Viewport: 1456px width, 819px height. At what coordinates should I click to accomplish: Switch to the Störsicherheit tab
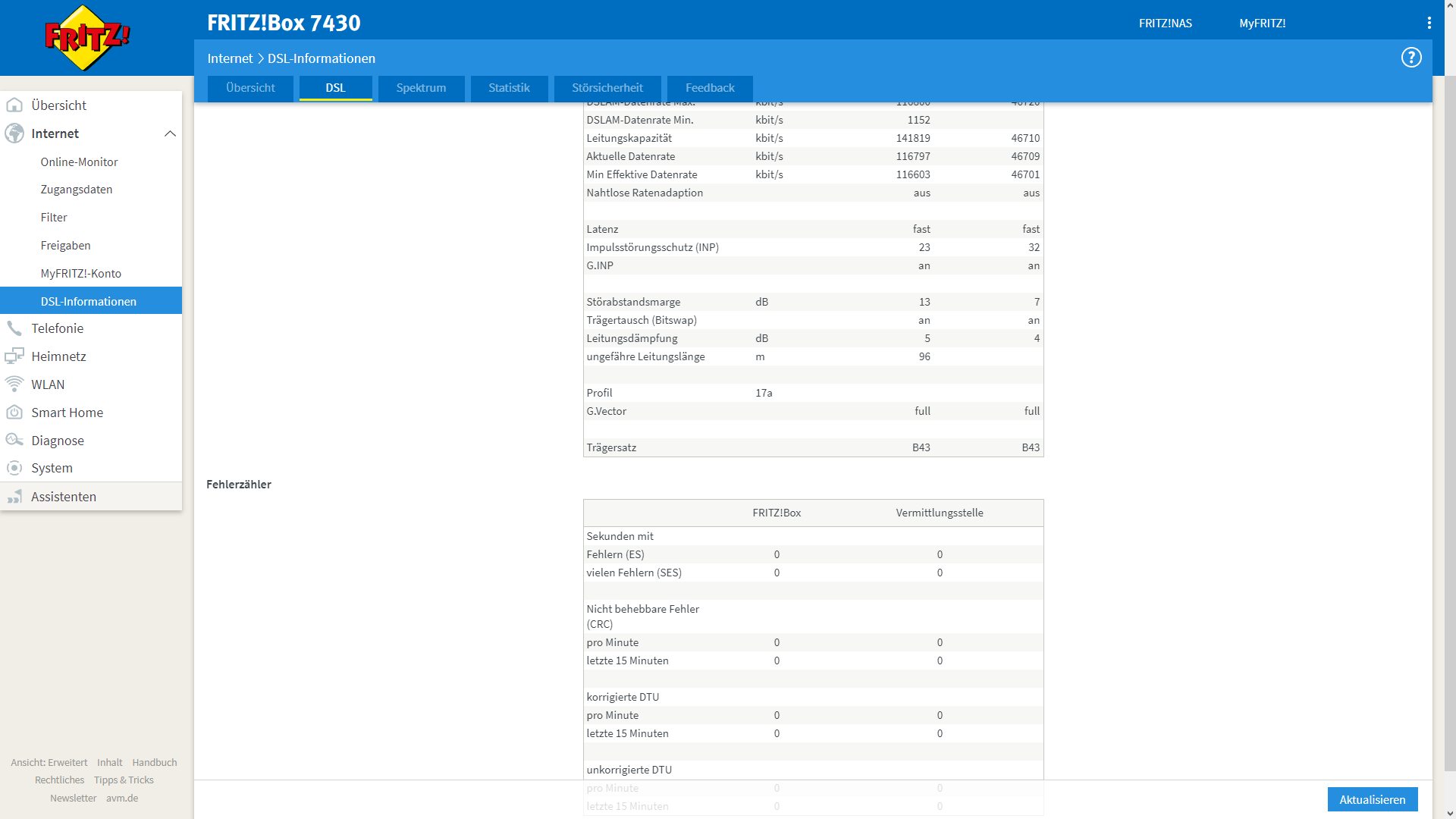pos(607,88)
